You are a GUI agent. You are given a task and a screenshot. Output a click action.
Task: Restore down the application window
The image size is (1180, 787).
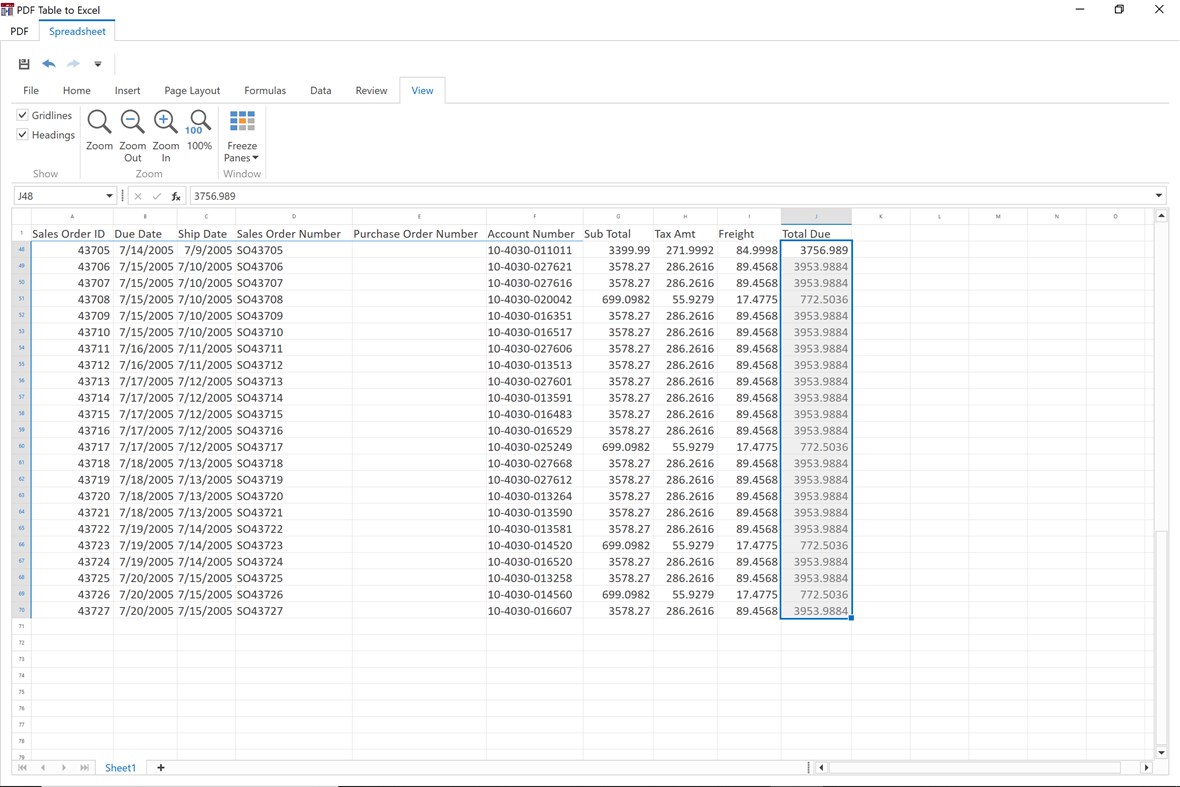pos(1119,9)
